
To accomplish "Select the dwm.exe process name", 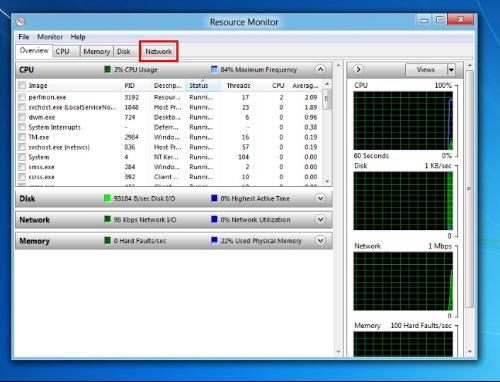I will pos(42,117).
